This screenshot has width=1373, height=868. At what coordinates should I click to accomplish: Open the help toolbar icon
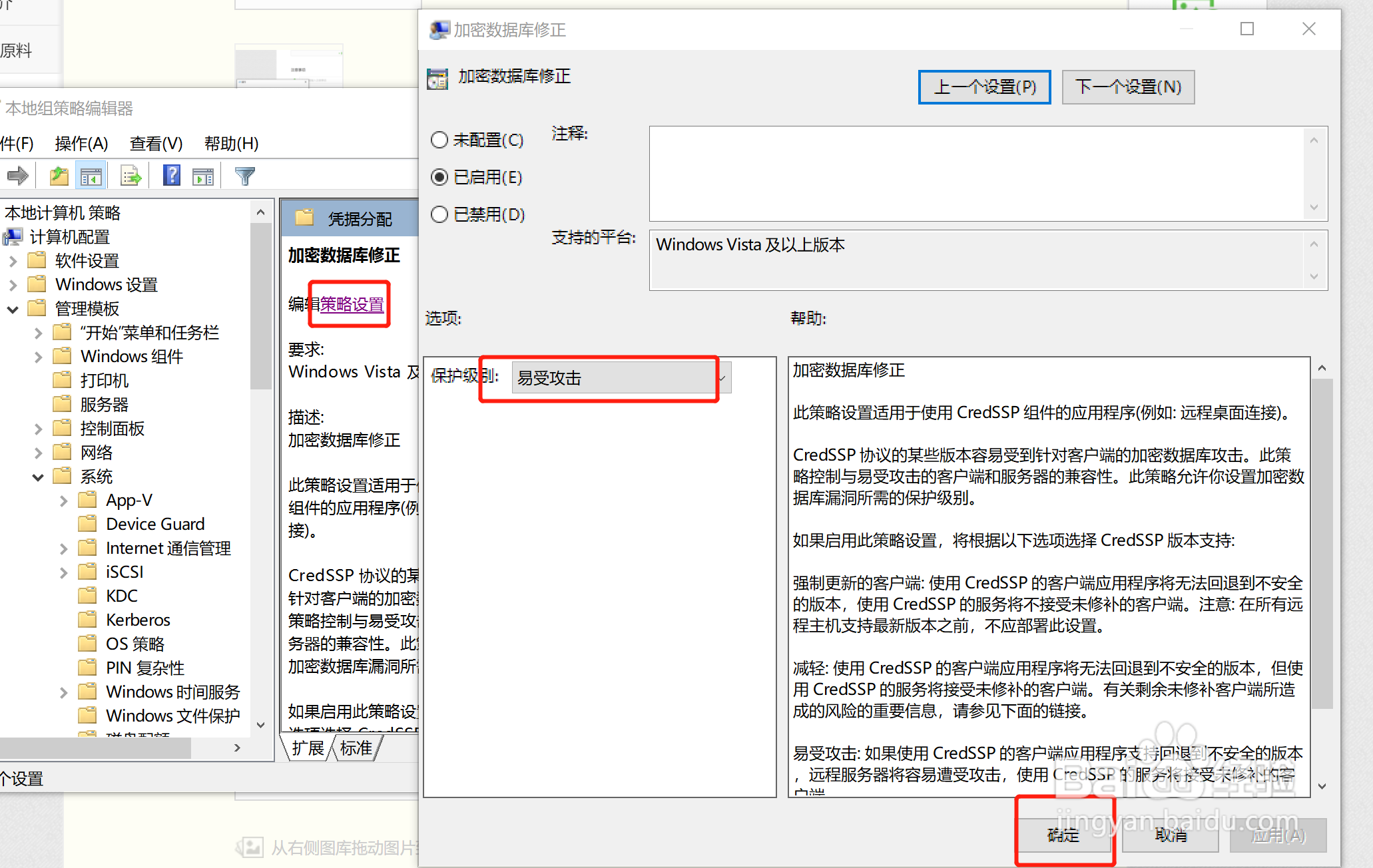pyautogui.click(x=171, y=176)
